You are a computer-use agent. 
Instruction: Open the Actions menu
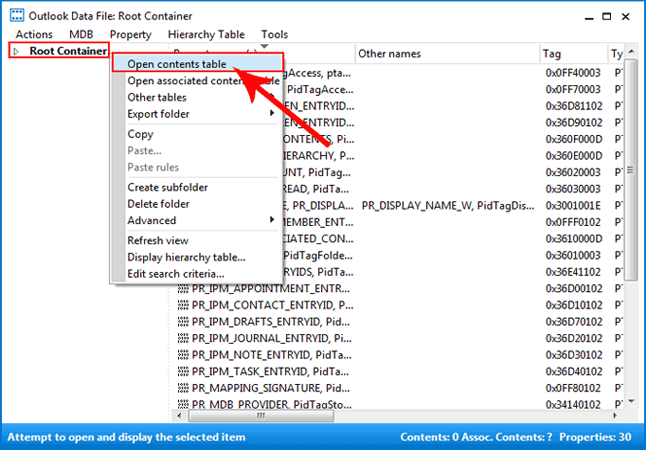[34, 34]
